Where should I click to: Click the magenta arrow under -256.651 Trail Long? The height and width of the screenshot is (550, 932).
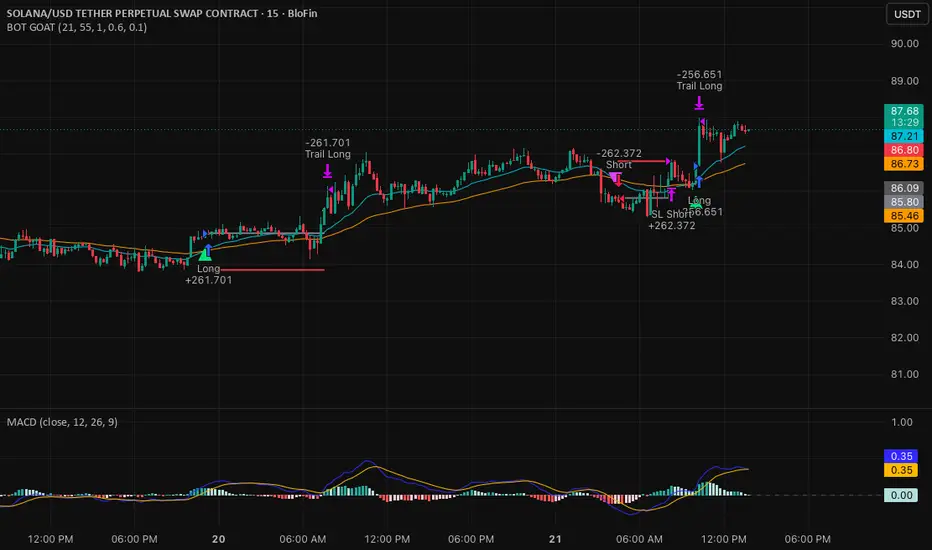tap(699, 103)
